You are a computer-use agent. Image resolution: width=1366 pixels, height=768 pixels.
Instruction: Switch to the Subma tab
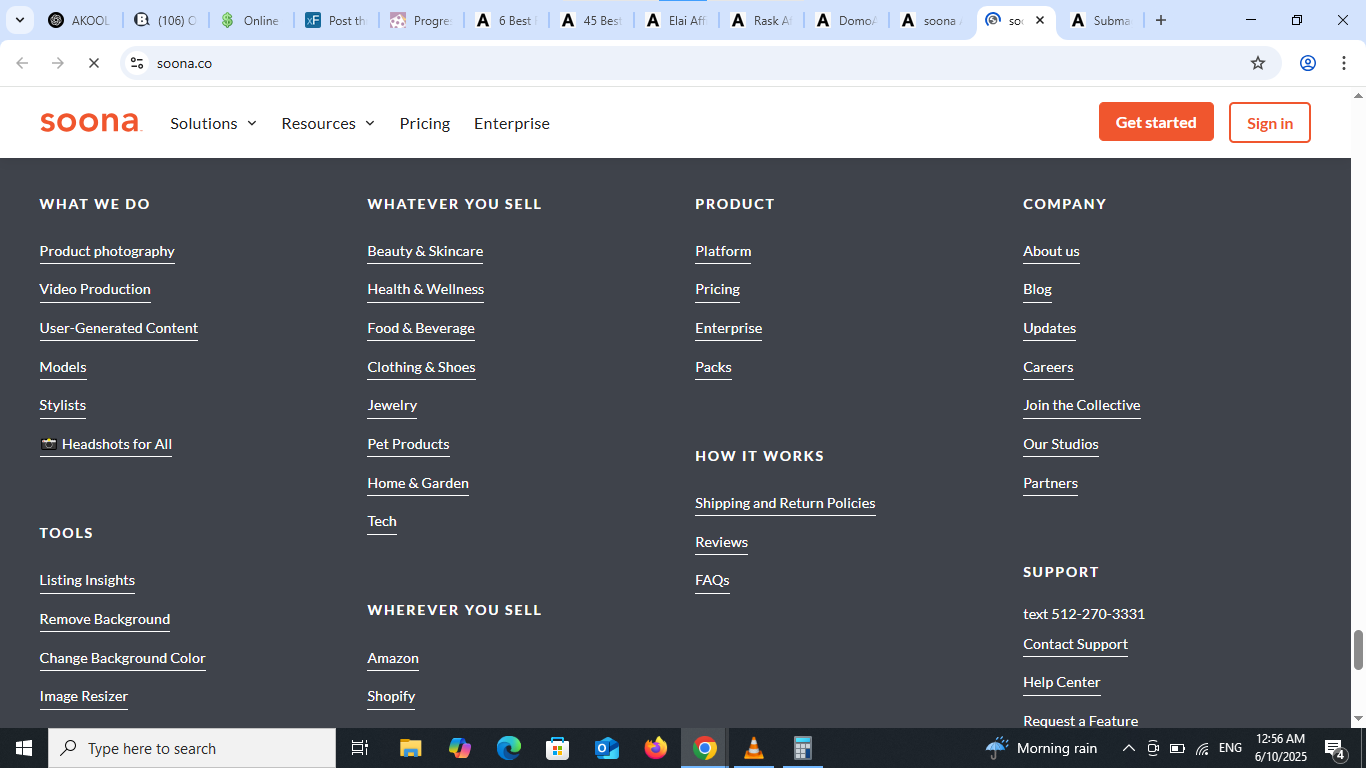click(x=1100, y=20)
